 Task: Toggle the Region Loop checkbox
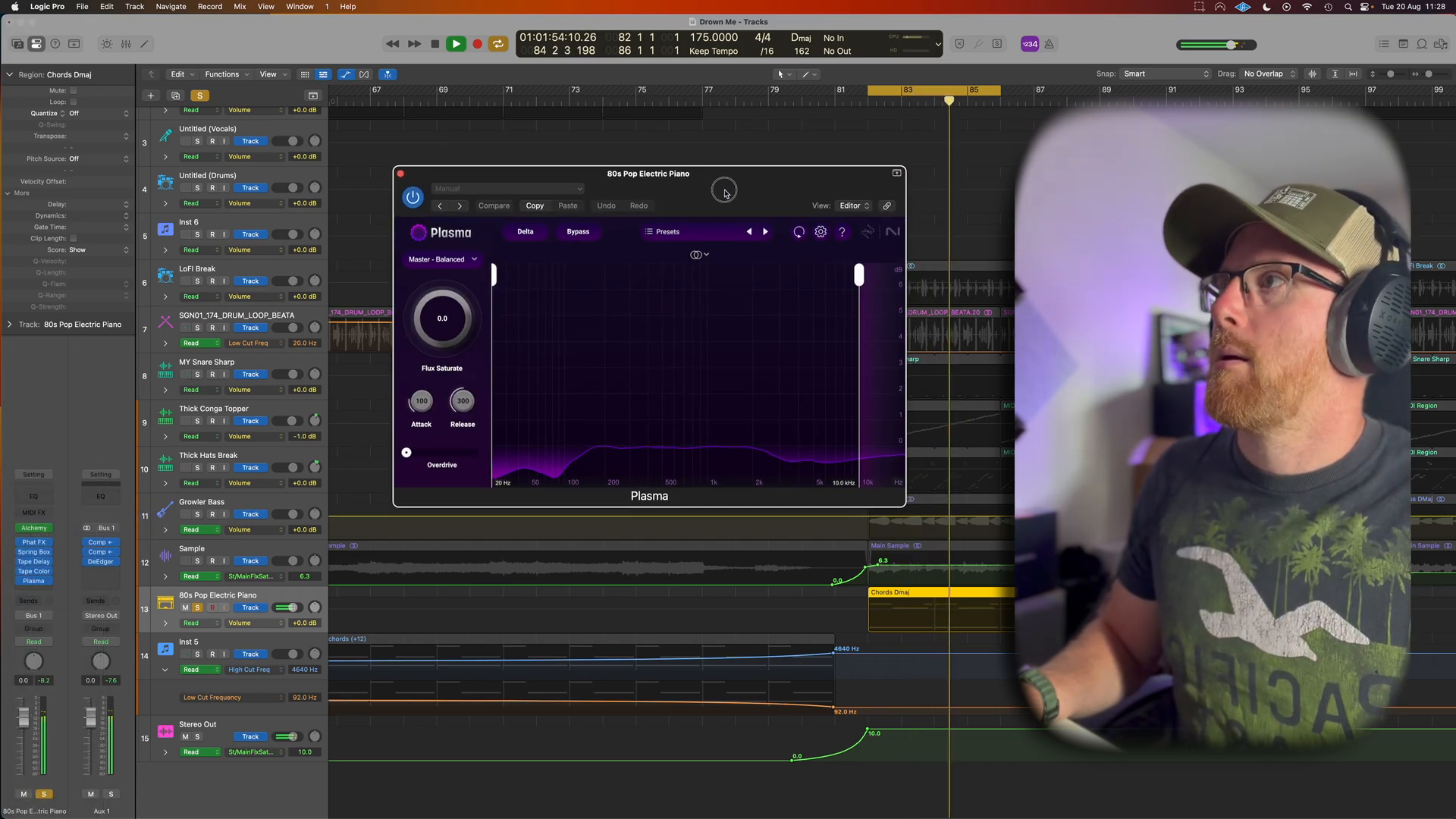coord(74,102)
